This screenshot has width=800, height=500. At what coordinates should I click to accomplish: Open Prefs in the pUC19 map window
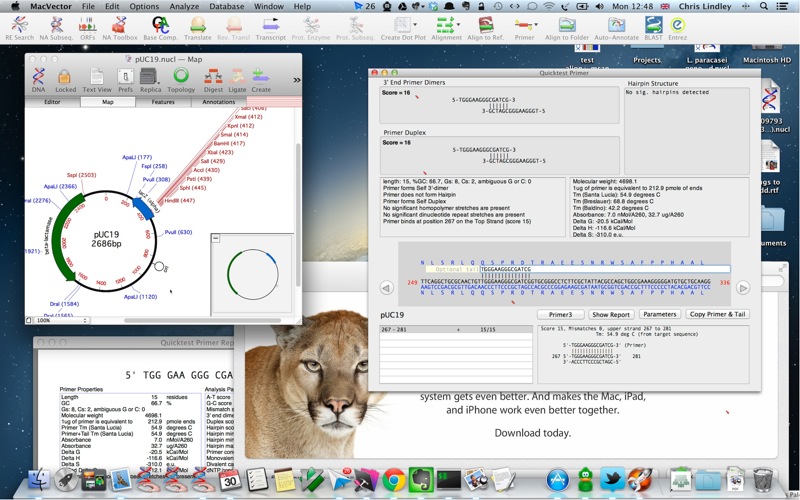pyautogui.click(x=125, y=80)
